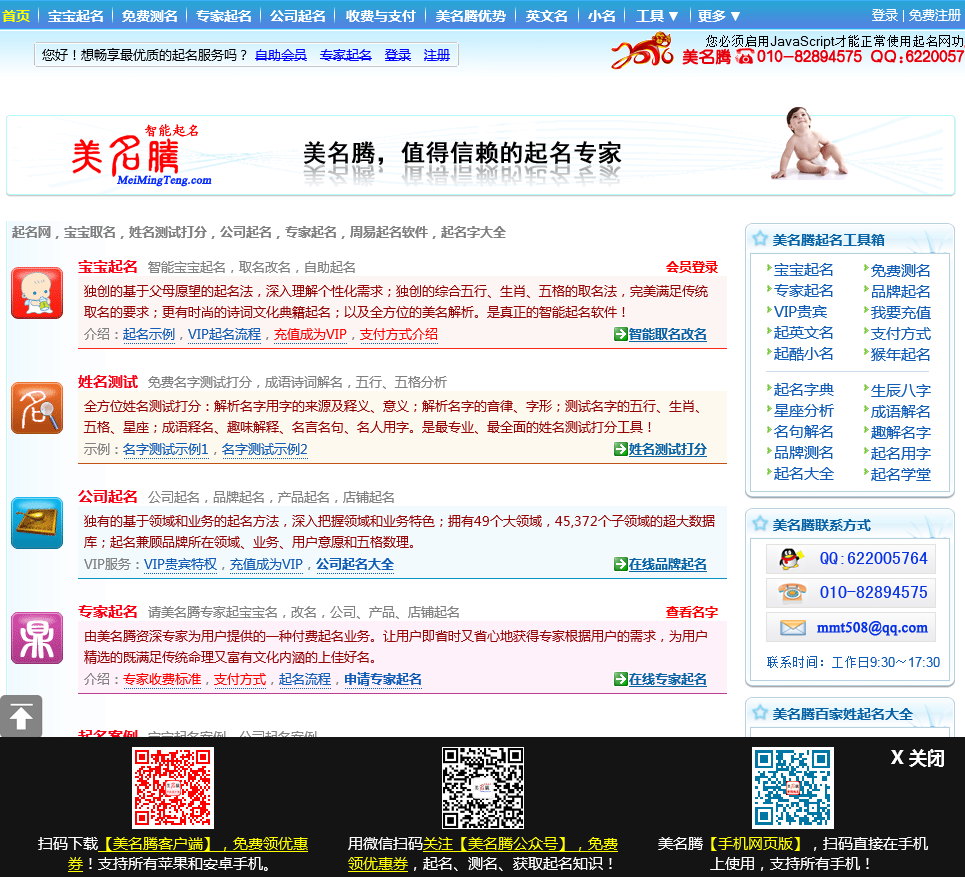Screen dimensions: 965x877
Task: Click 免费注册 in the top-right corner
Action: (x=935, y=15)
